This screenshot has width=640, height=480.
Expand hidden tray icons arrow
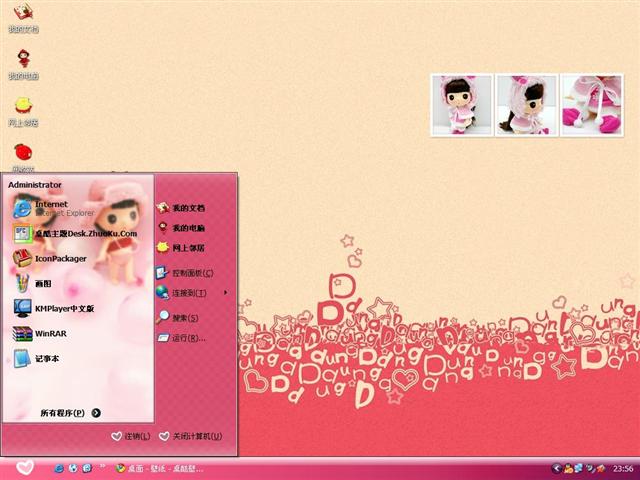(x=556, y=468)
